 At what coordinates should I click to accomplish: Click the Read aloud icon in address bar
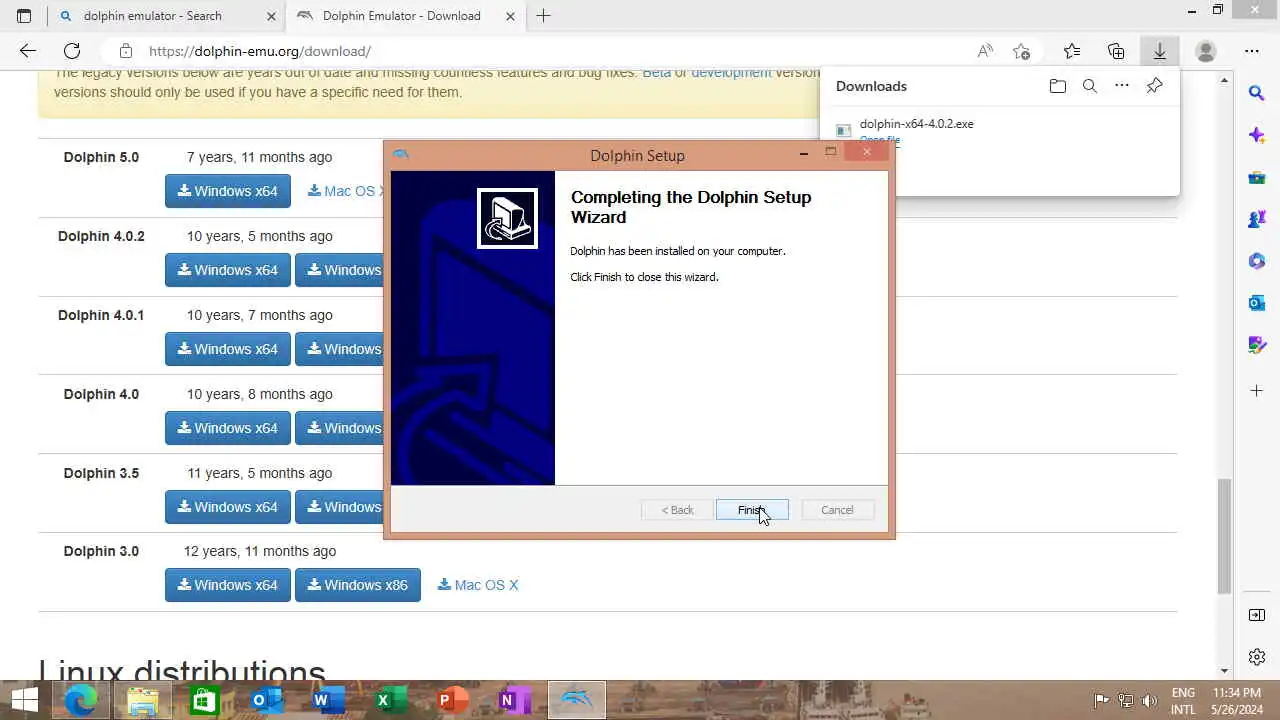(x=985, y=51)
